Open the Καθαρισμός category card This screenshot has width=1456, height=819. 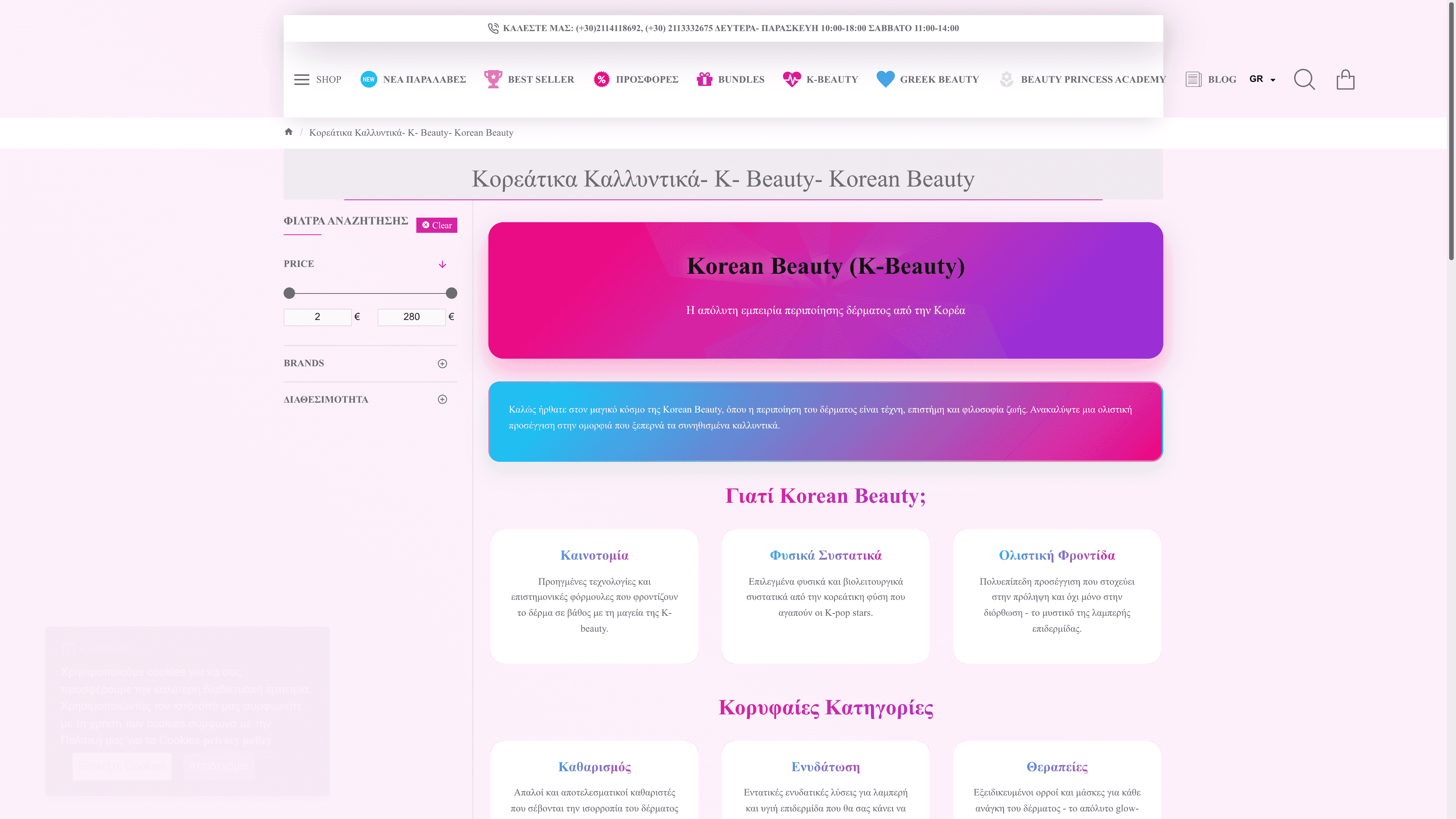[x=595, y=780]
